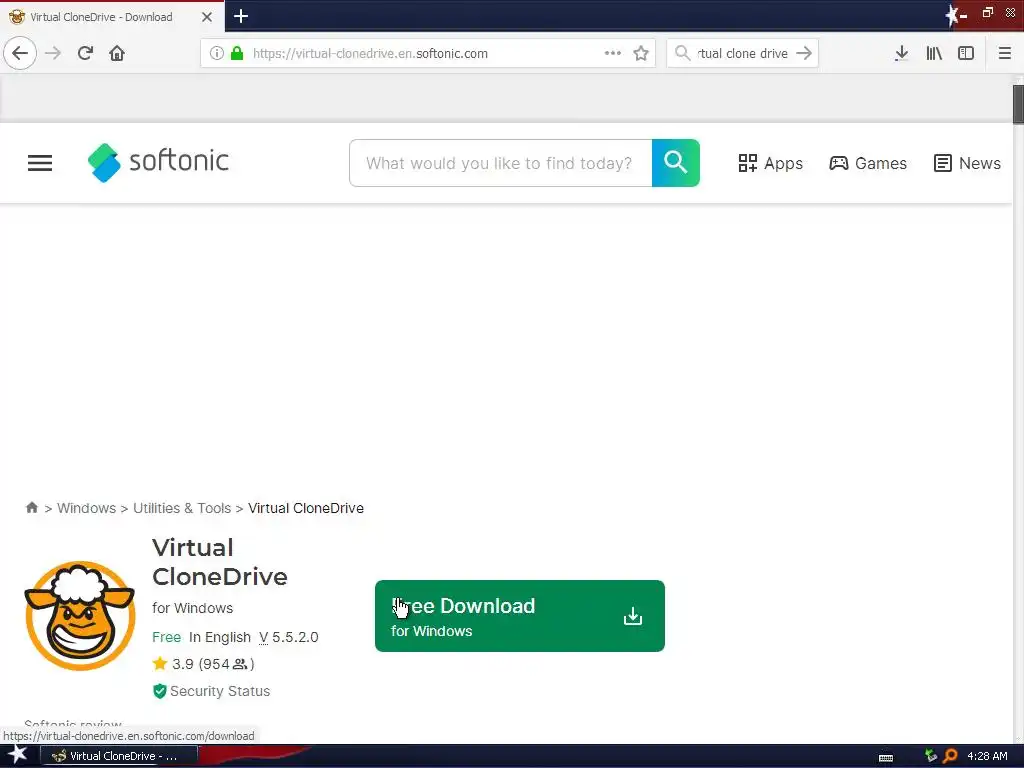Open Softonic site hamburger menu
Screen dimensions: 1024x768
tap(40, 163)
